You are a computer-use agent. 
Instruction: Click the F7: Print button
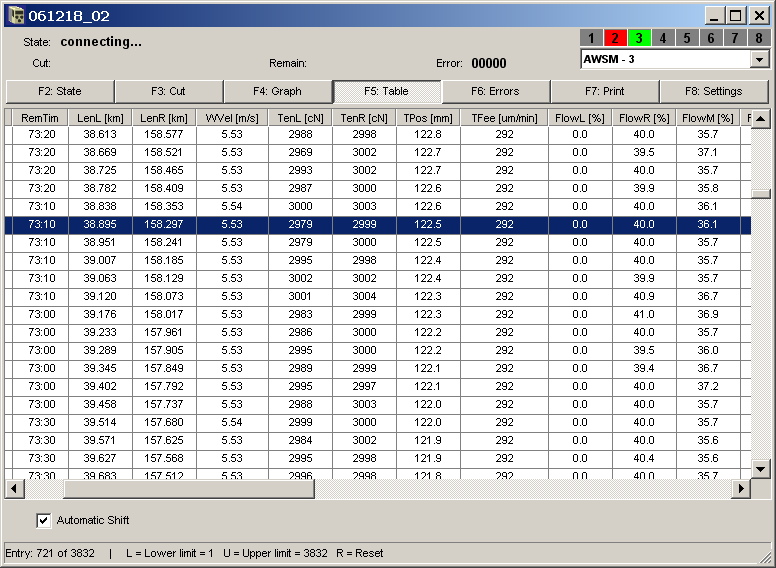click(605, 91)
